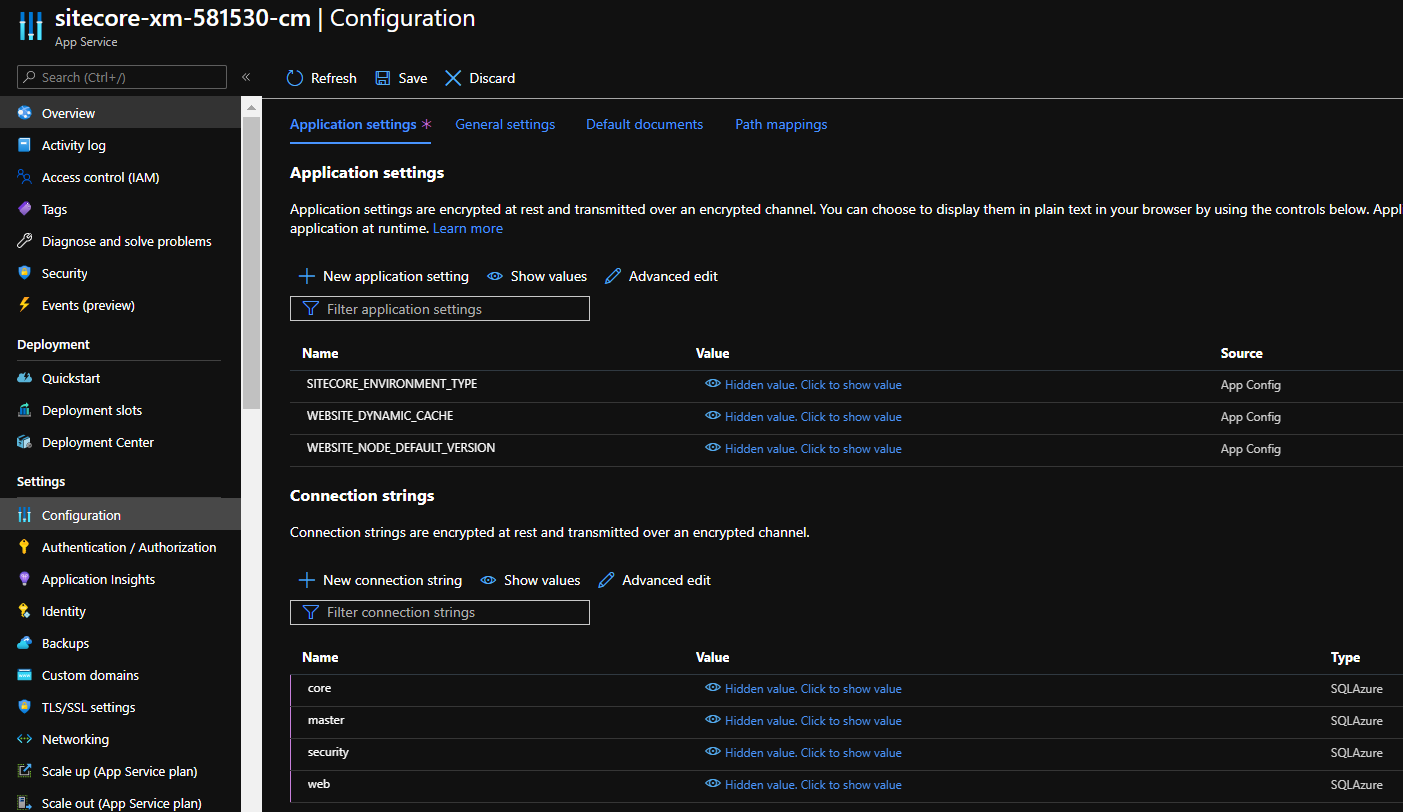This screenshot has height=812, width=1403.
Task: Reveal hidden value of web connection string
Action: pyautogui.click(x=803, y=785)
